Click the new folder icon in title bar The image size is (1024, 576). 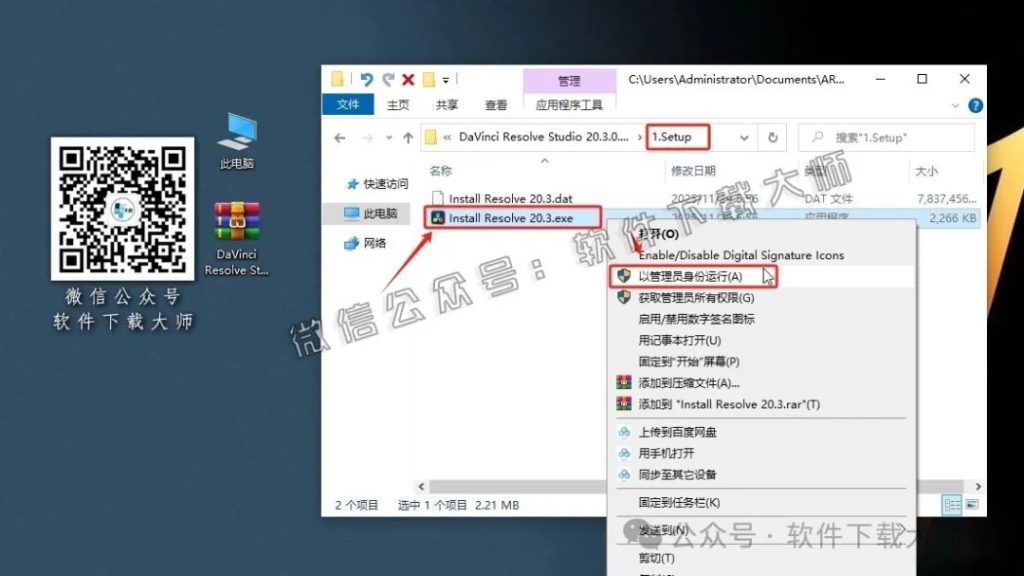coord(339,80)
